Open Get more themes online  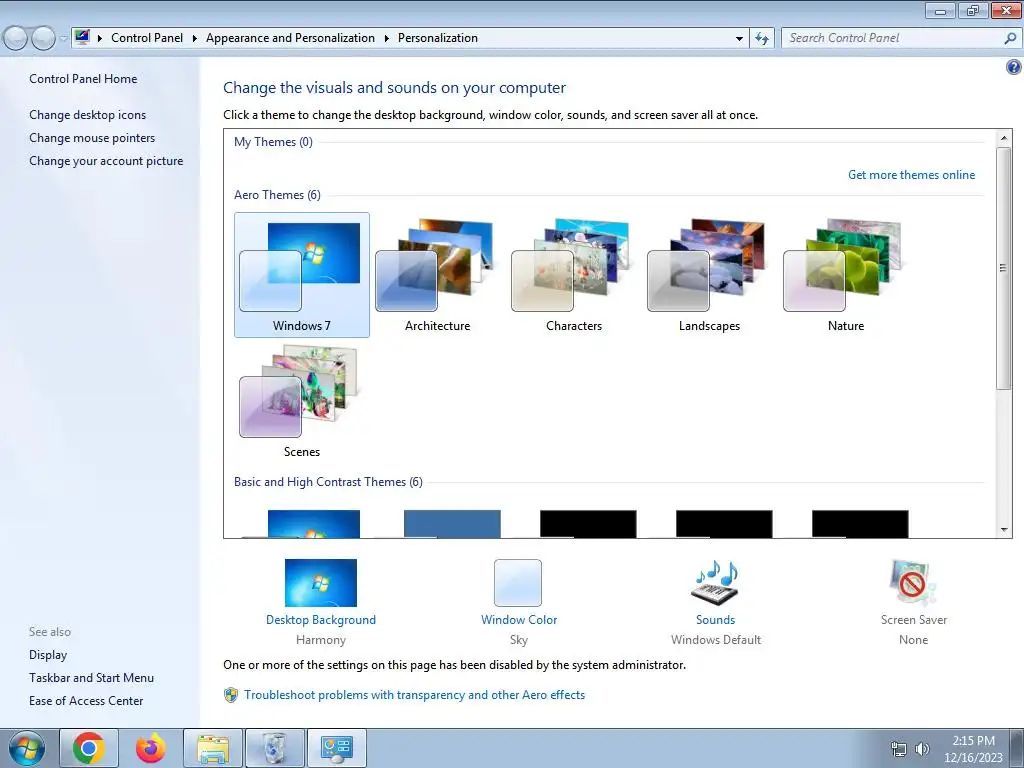point(911,175)
